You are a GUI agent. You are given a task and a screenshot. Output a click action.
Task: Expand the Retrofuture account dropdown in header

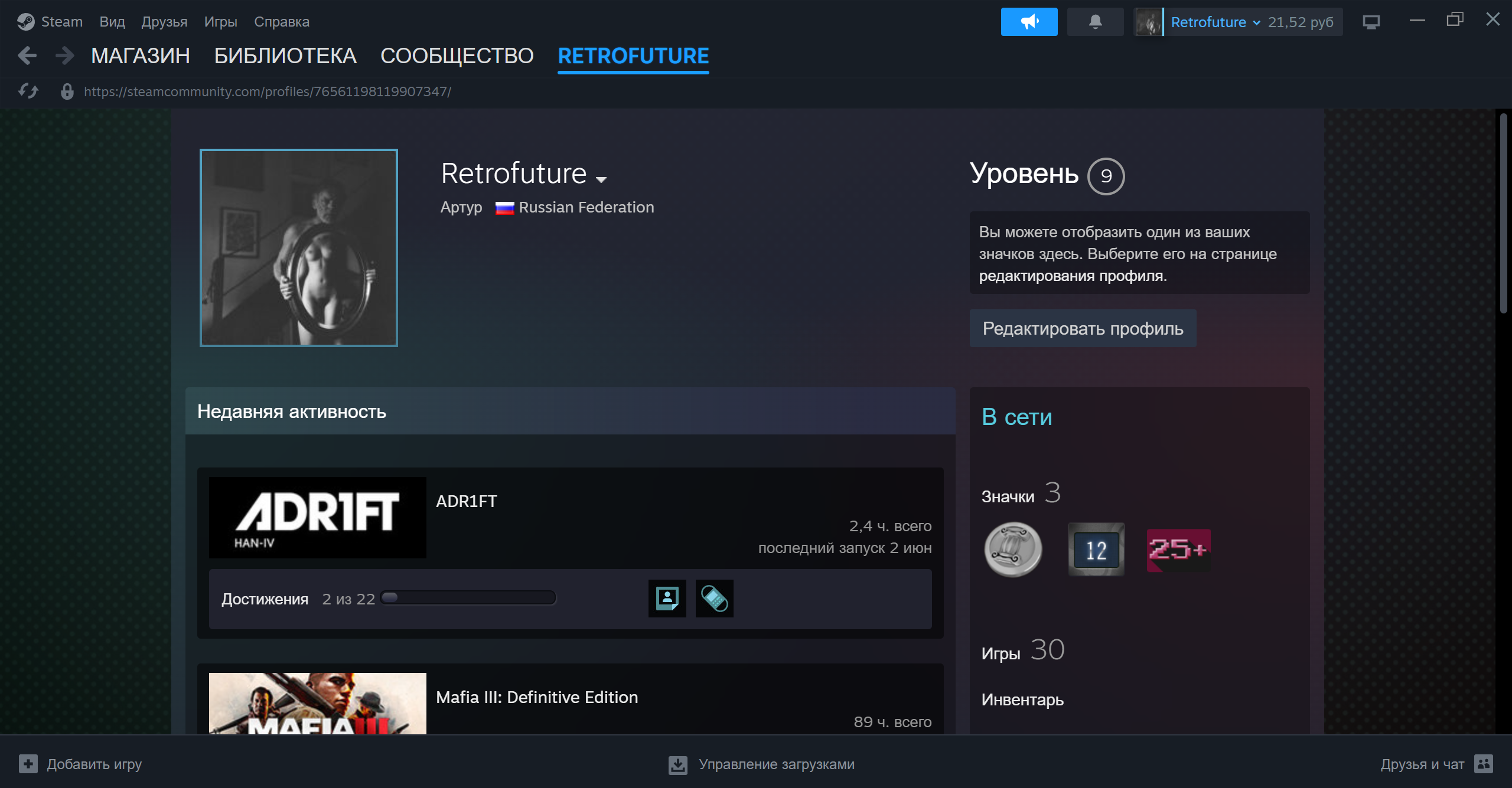[x=1256, y=22]
